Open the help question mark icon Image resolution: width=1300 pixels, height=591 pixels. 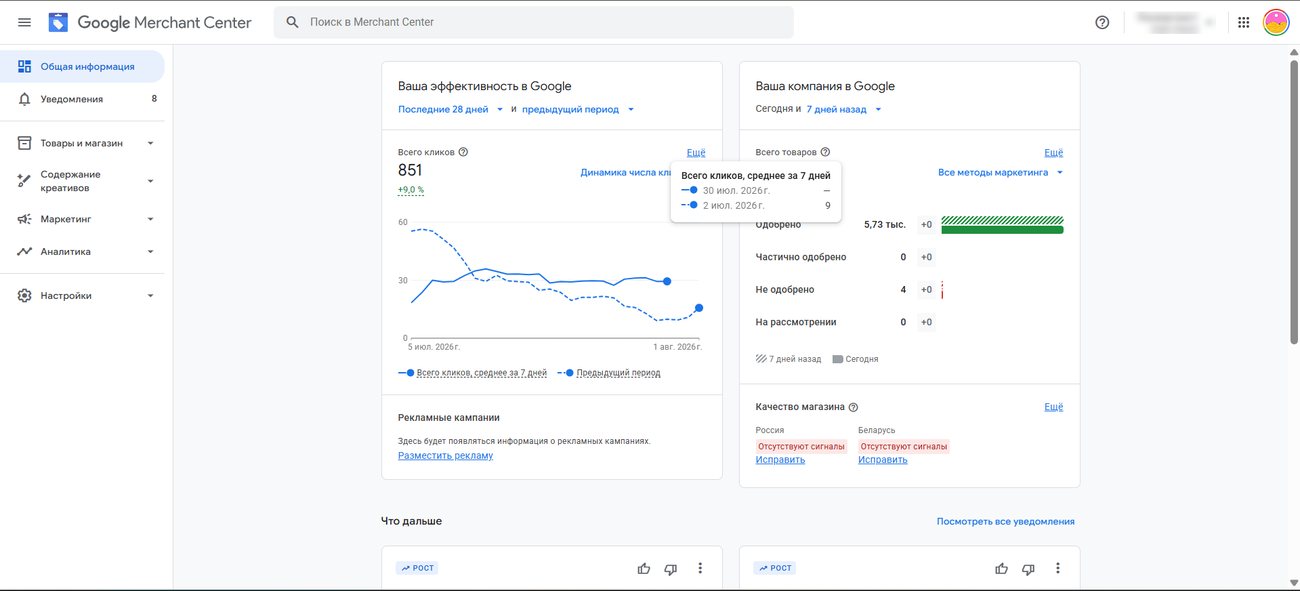1102,22
